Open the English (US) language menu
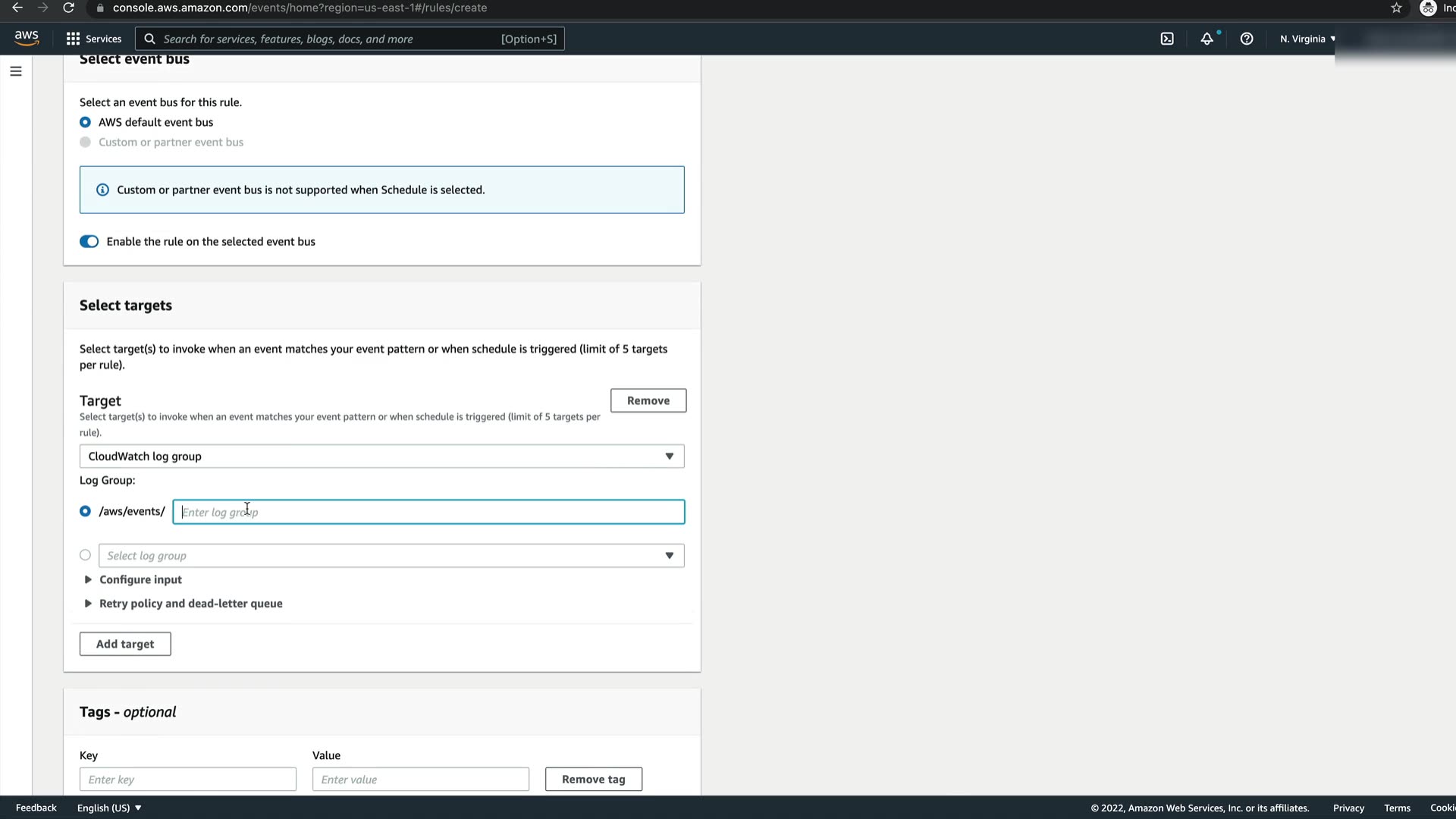The image size is (1456, 819). point(109,808)
